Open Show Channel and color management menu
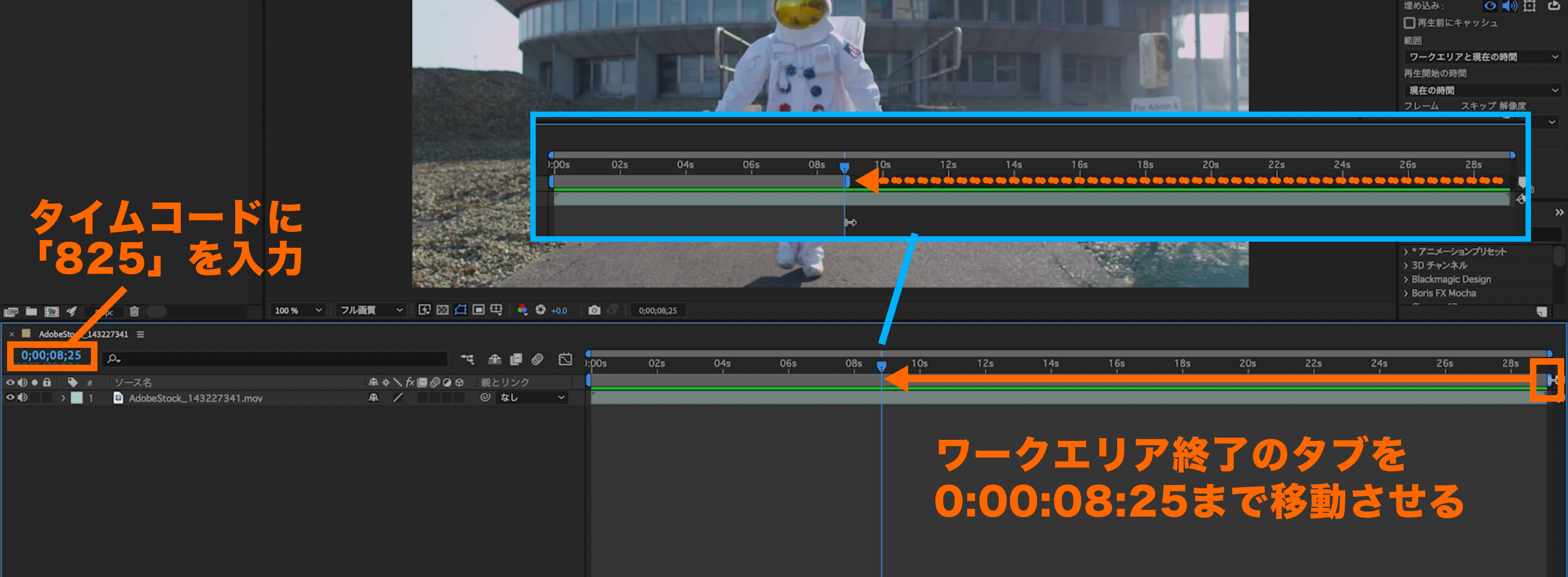Image resolution: width=1568 pixels, height=577 pixels. pos(522,310)
